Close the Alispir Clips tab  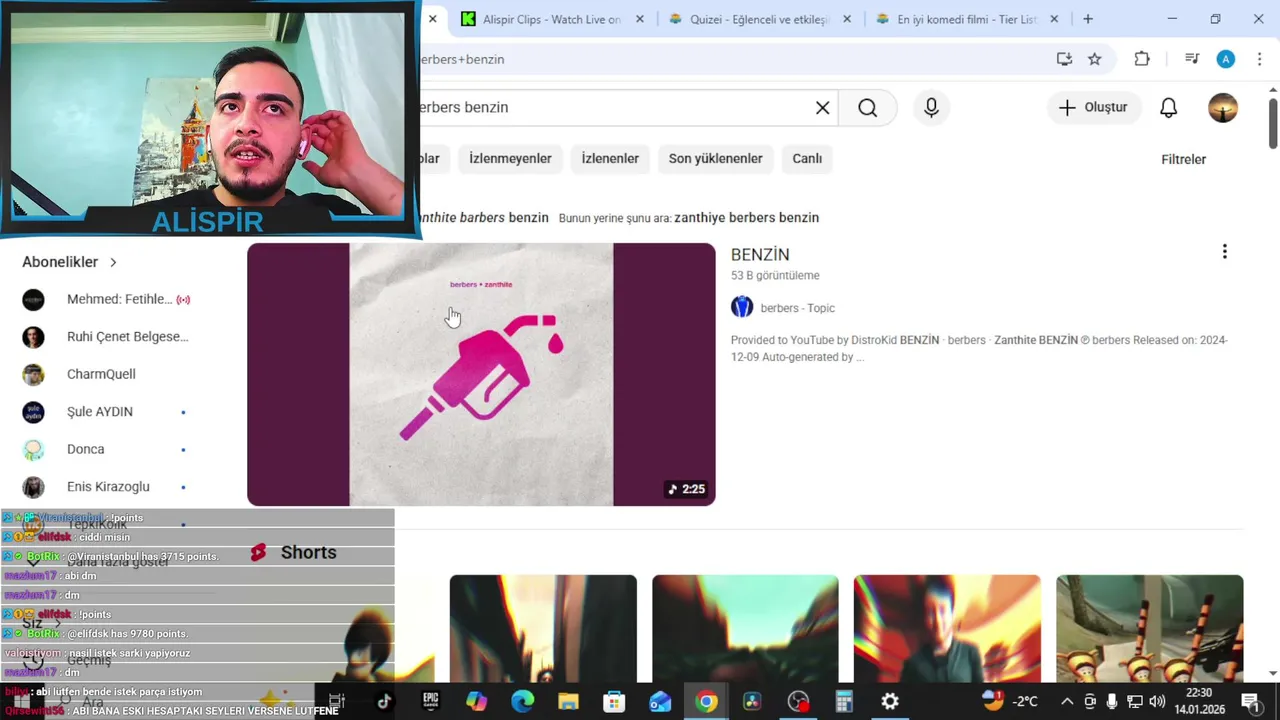[x=640, y=19]
